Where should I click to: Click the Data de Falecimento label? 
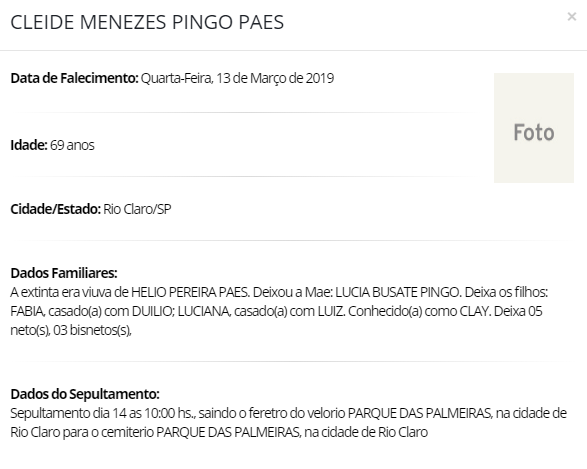74,78
